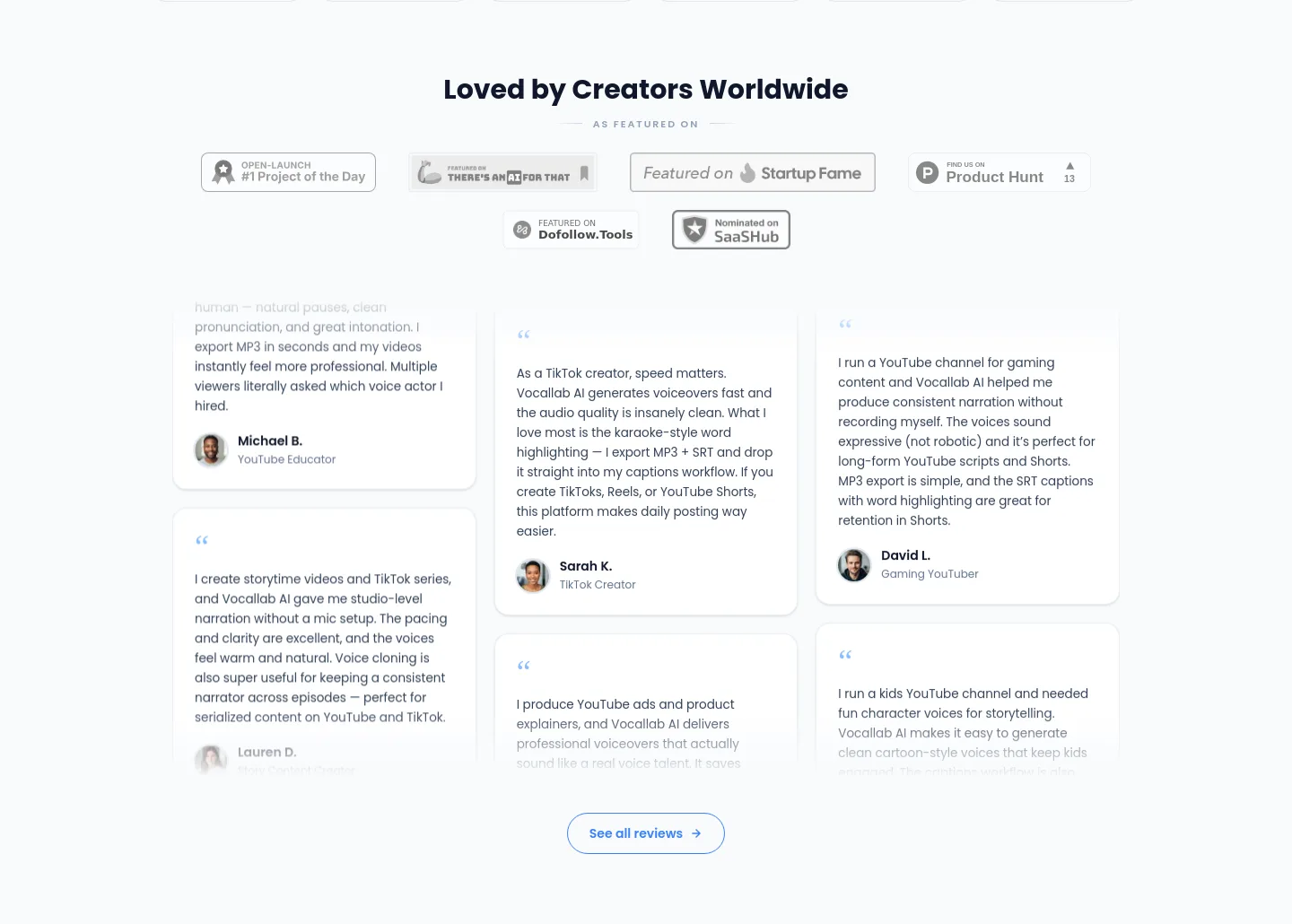Viewport: 1292px width, 924px height.
Task: Click the Nominated on SaaSHub badge
Action: [x=731, y=230]
